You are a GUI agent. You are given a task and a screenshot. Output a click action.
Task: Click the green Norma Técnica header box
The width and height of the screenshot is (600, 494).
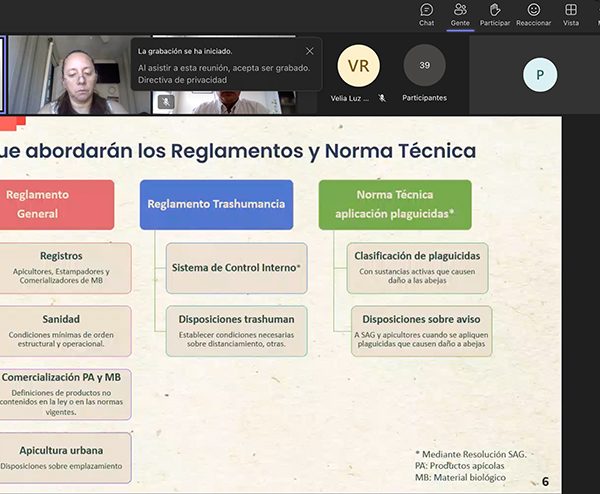[x=395, y=204]
